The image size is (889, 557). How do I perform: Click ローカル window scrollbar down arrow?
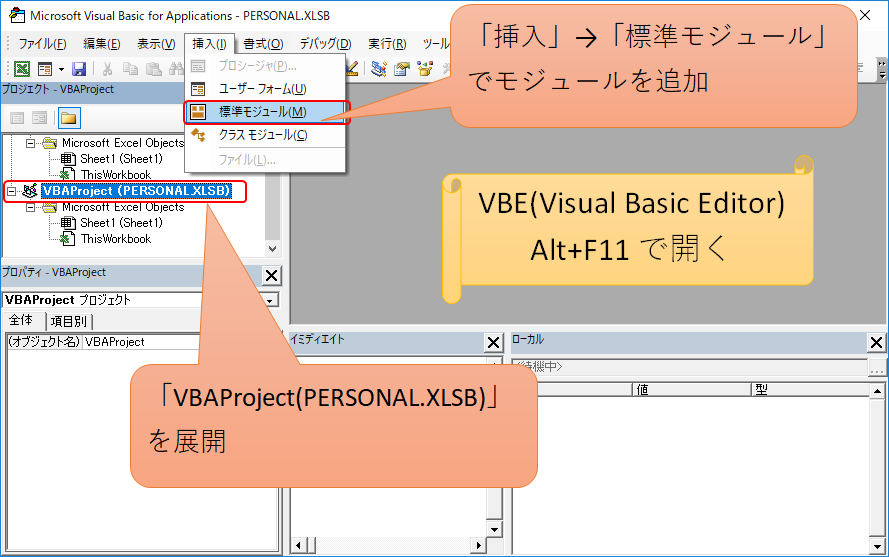pyautogui.click(x=877, y=546)
